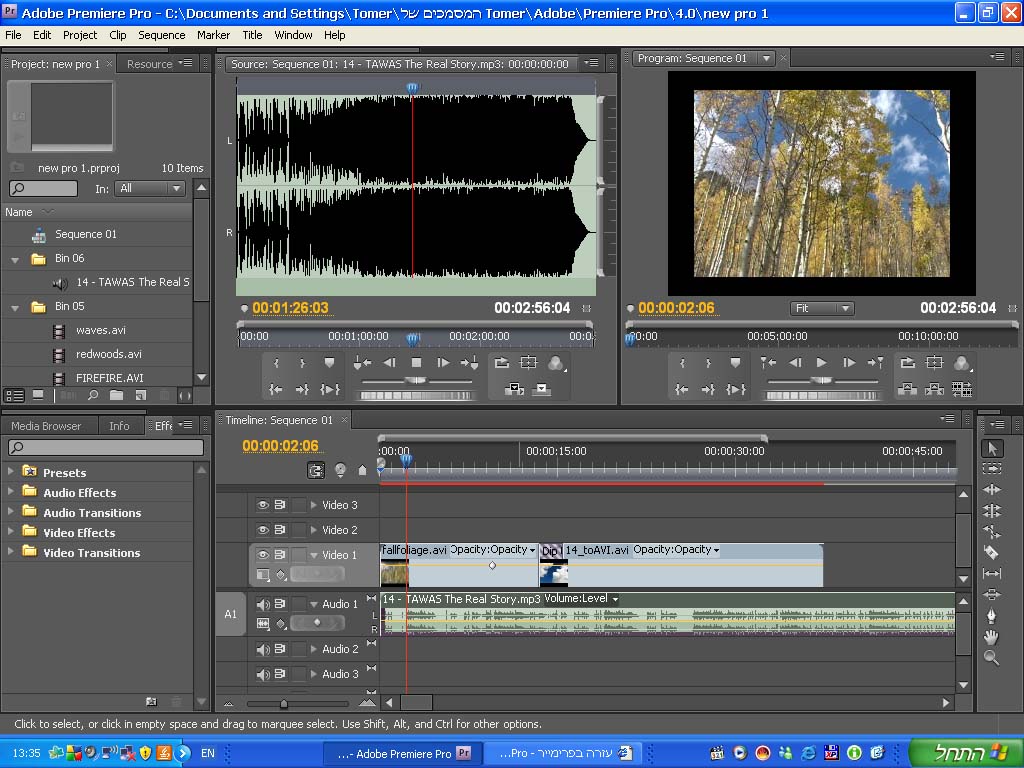Select the Pen tool in Tools panel
The image size is (1024, 768).
tap(992, 615)
